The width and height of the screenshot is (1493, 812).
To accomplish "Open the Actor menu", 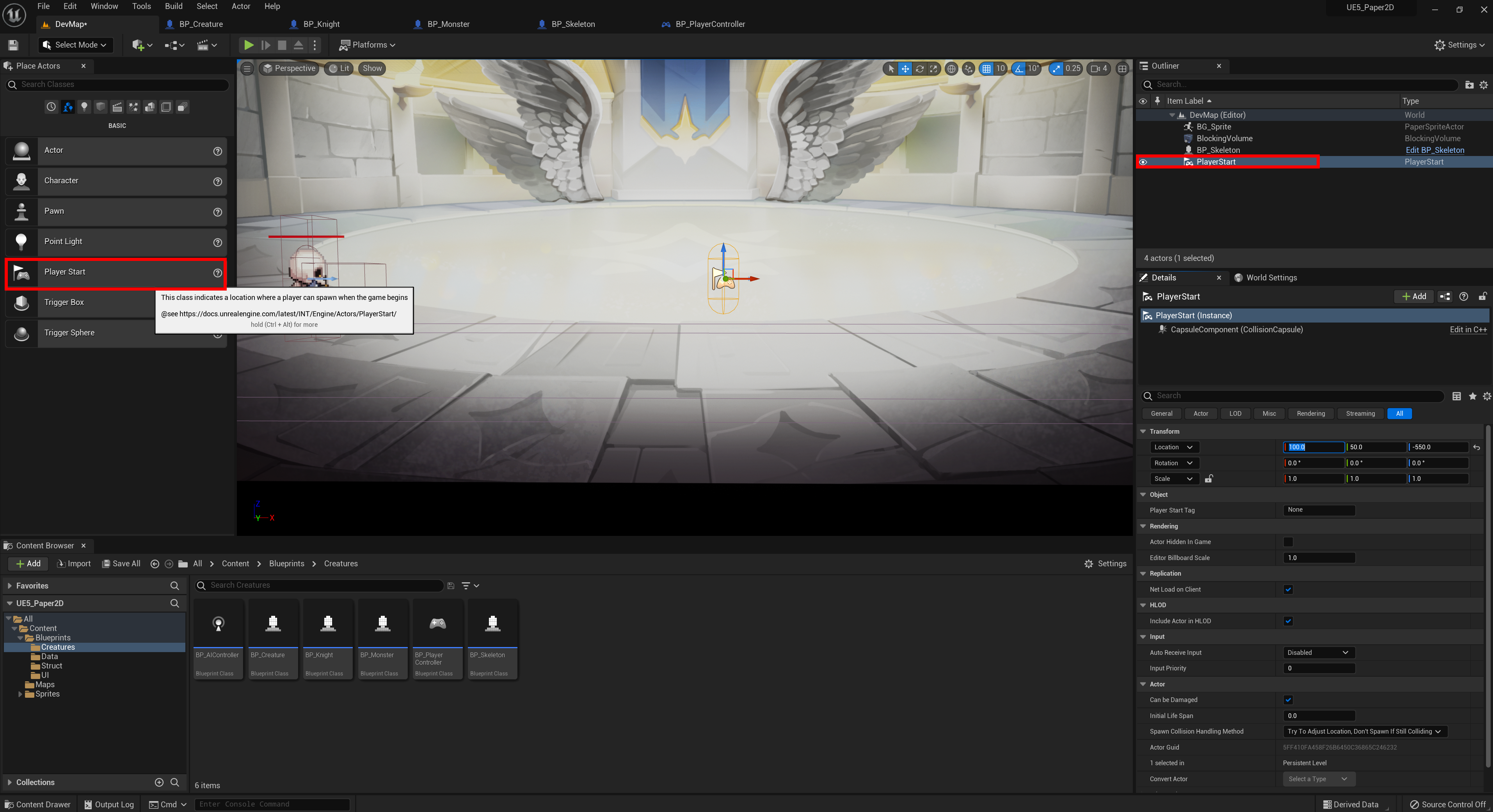I will tap(241, 6).
